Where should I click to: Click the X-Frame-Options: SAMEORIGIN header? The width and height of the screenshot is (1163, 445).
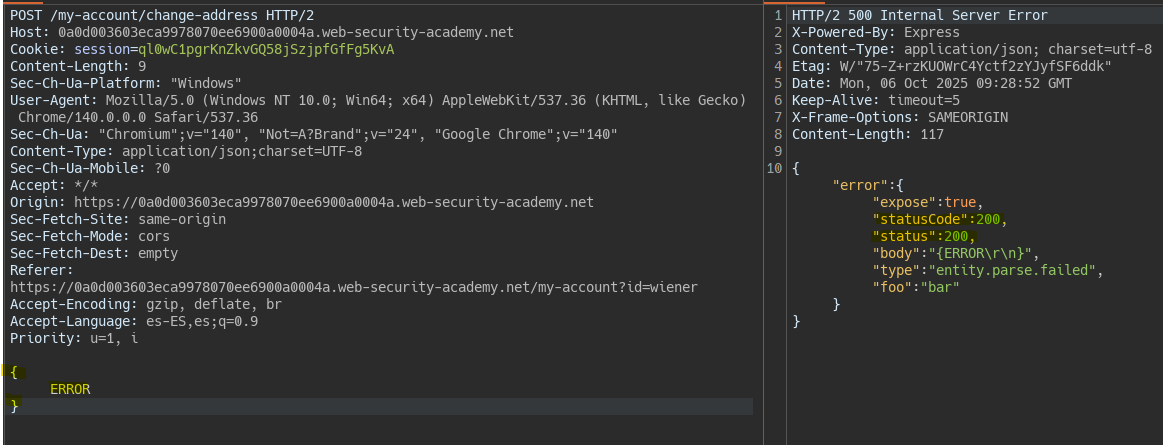pos(899,117)
